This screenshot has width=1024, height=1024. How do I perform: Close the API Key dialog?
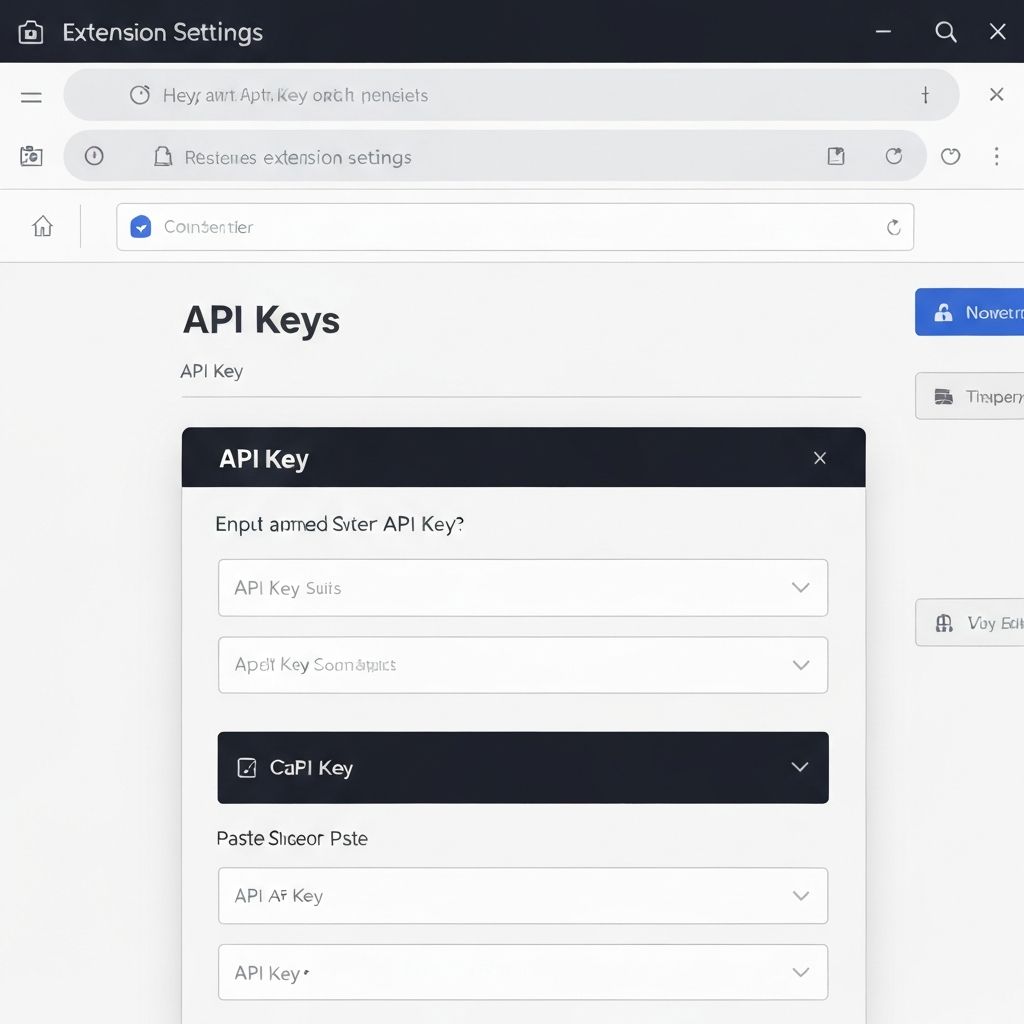click(819, 458)
